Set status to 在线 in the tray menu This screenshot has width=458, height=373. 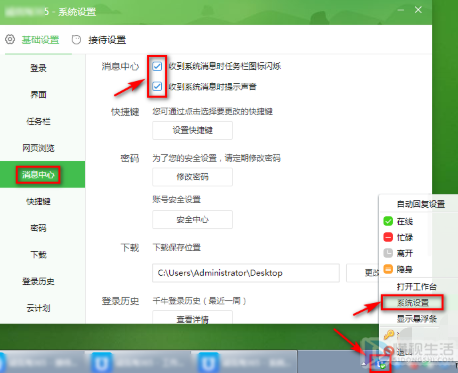click(405, 221)
